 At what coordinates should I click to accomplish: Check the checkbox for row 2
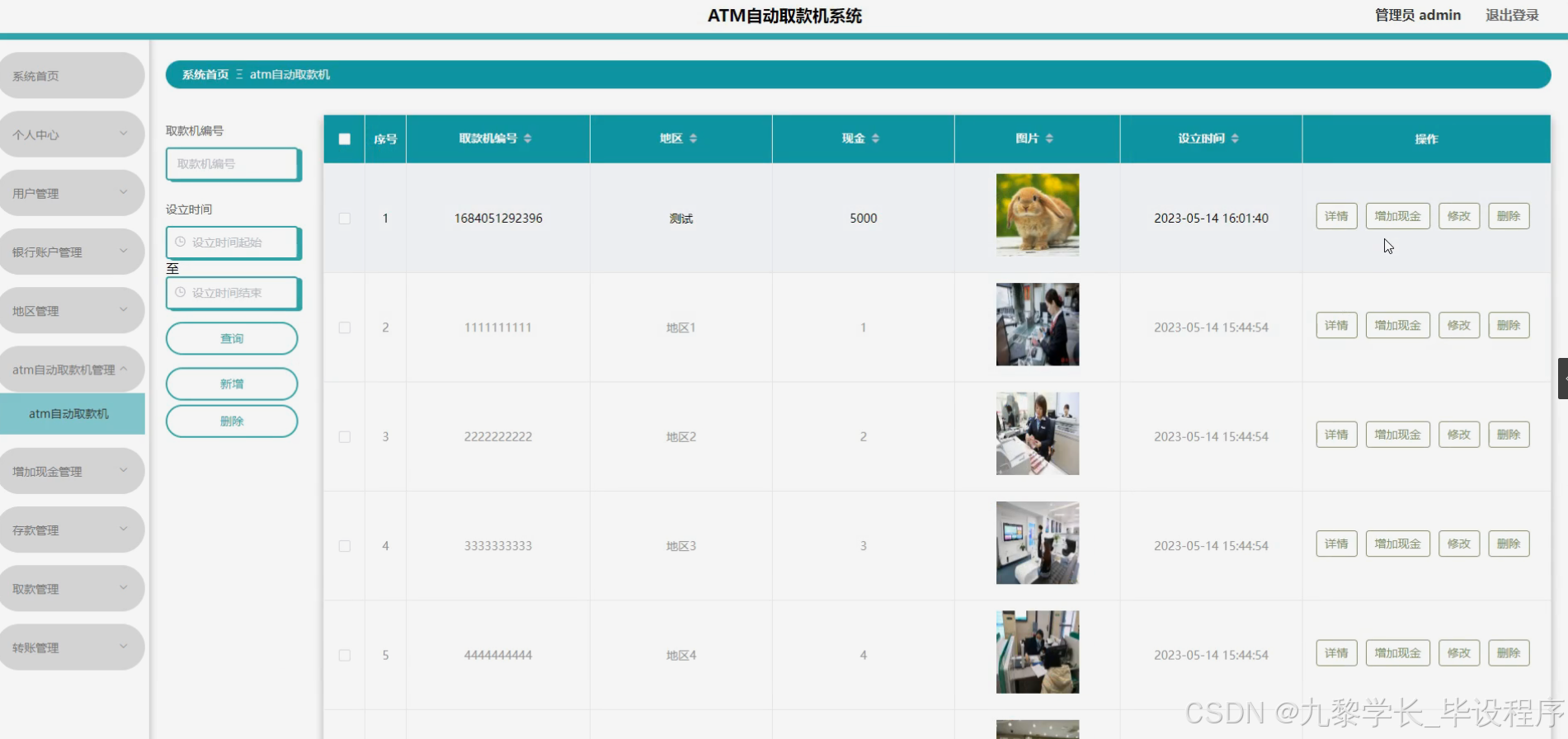(345, 327)
